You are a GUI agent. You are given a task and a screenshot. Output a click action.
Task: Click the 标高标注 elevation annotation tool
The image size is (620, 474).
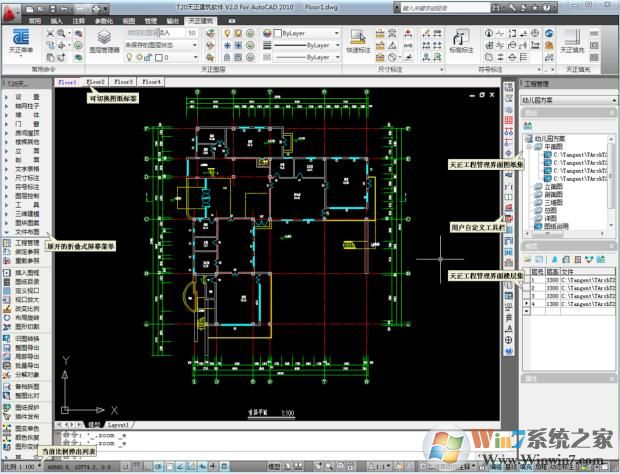coord(460,43)
